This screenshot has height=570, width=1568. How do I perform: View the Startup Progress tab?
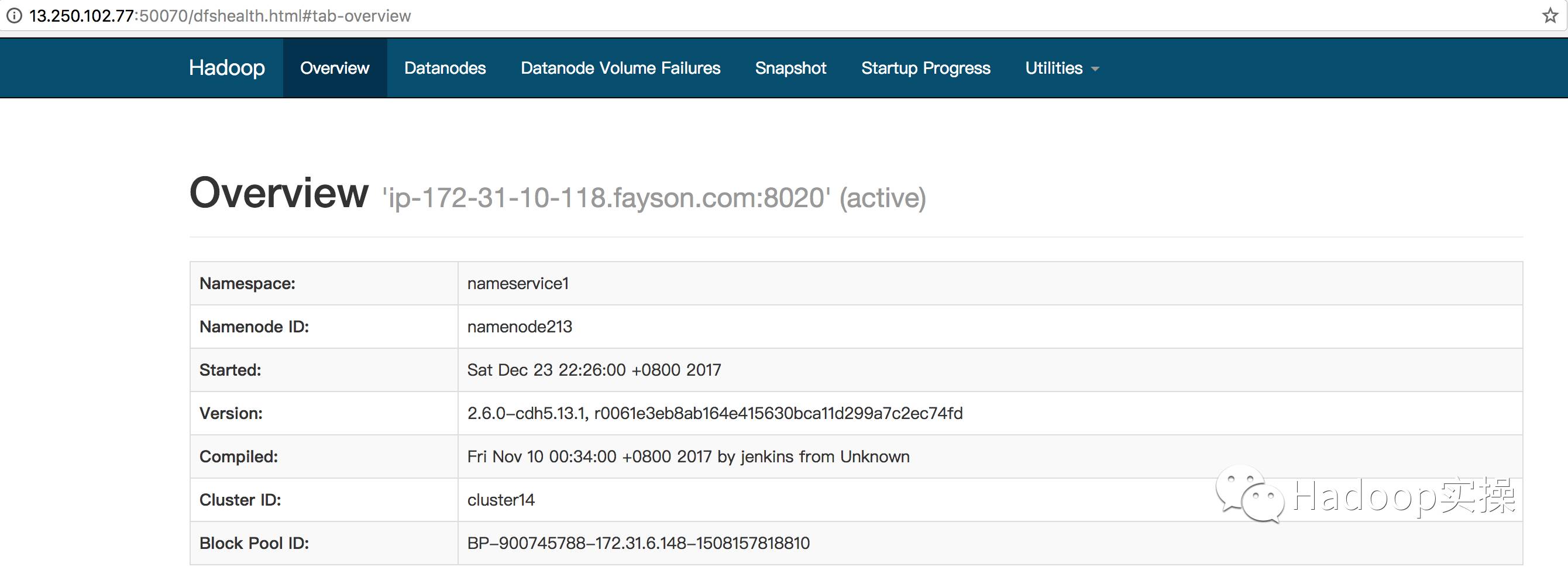click(926, 68)
